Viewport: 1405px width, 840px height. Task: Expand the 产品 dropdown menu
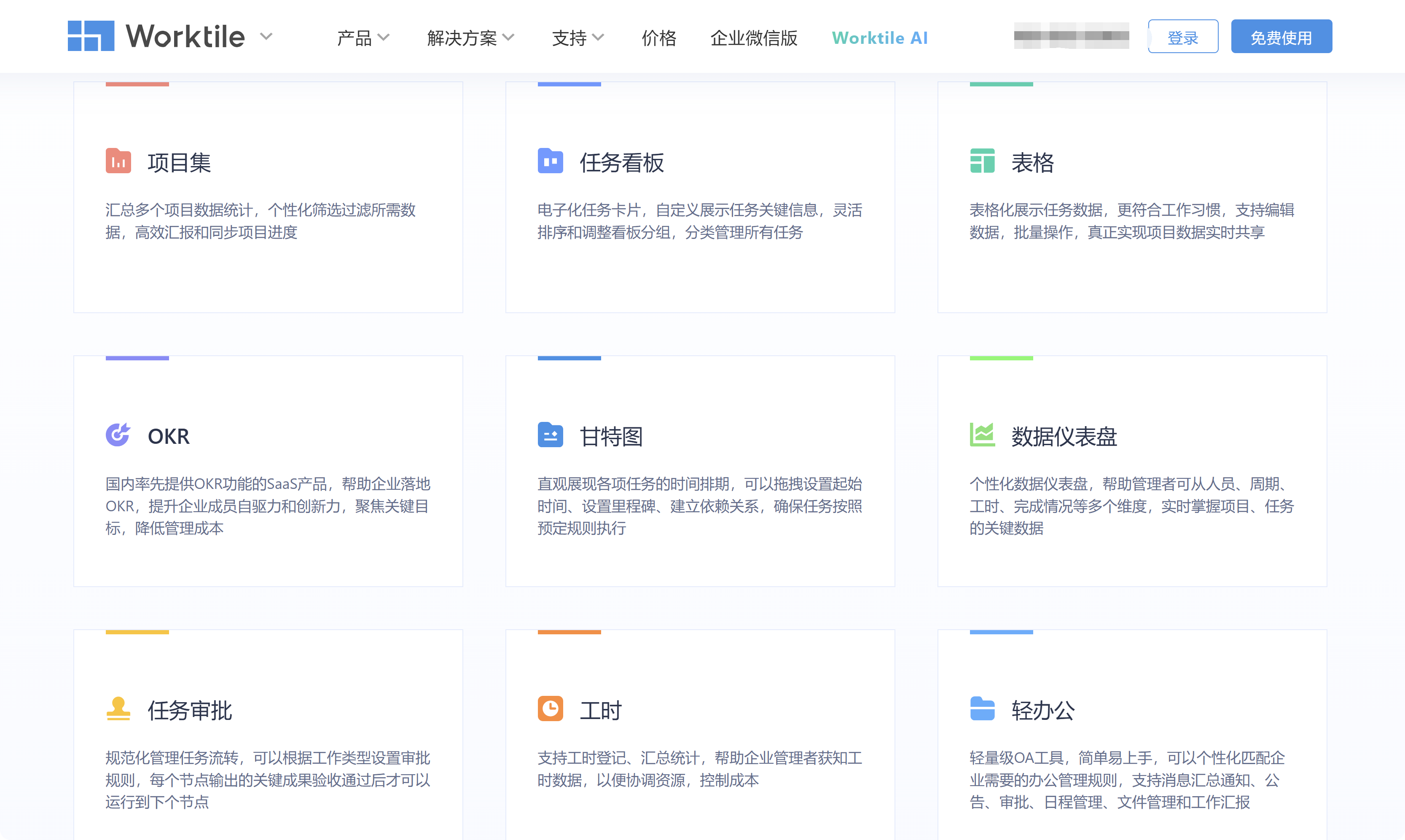[362, 38]
